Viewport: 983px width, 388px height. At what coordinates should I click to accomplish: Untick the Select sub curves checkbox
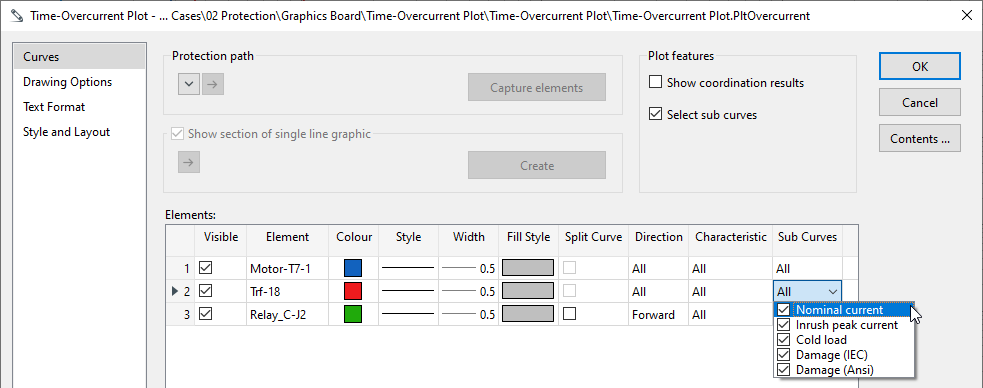pos(655,115)
